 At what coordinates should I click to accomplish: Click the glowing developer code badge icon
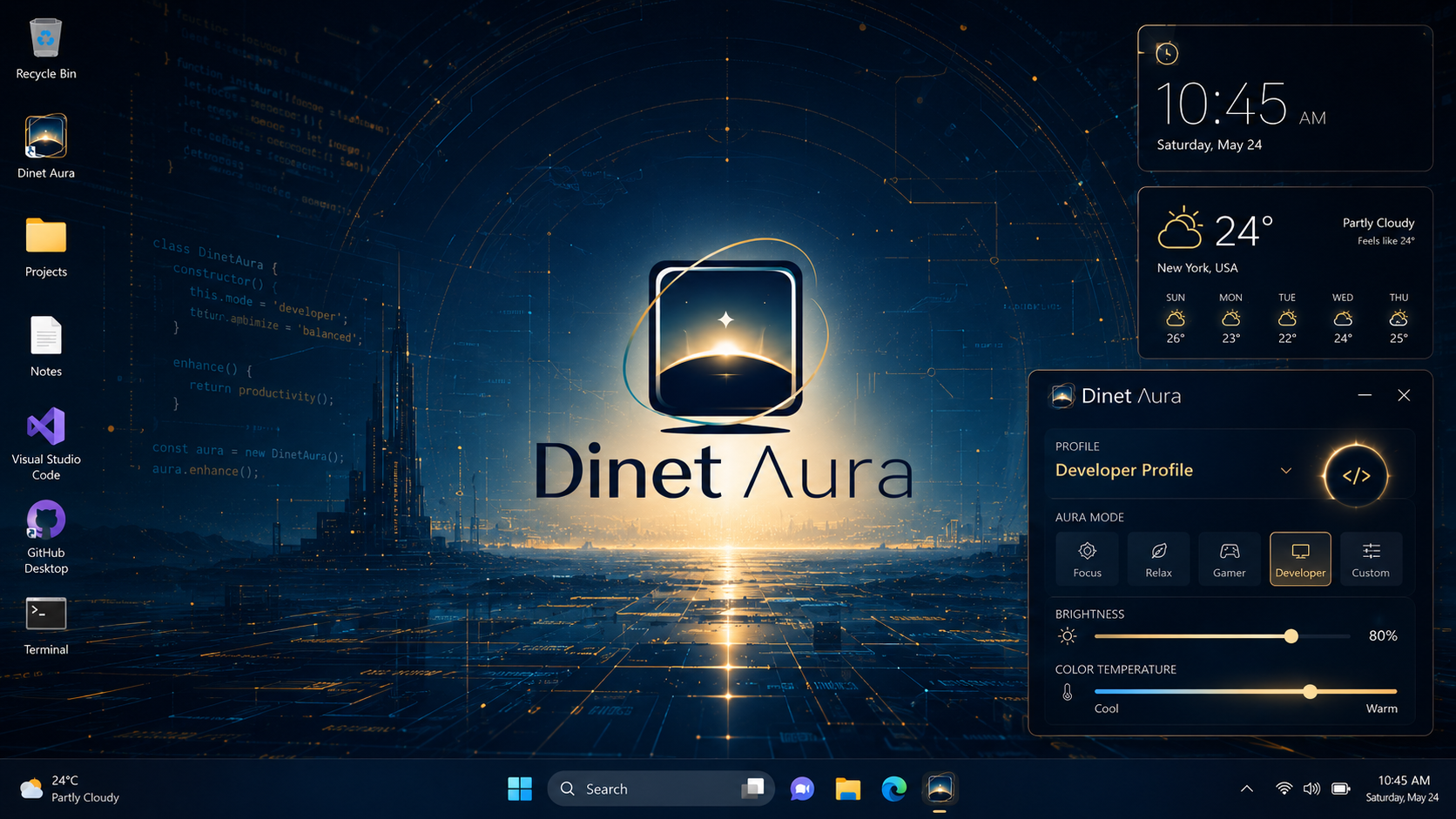coord(1356,475)
